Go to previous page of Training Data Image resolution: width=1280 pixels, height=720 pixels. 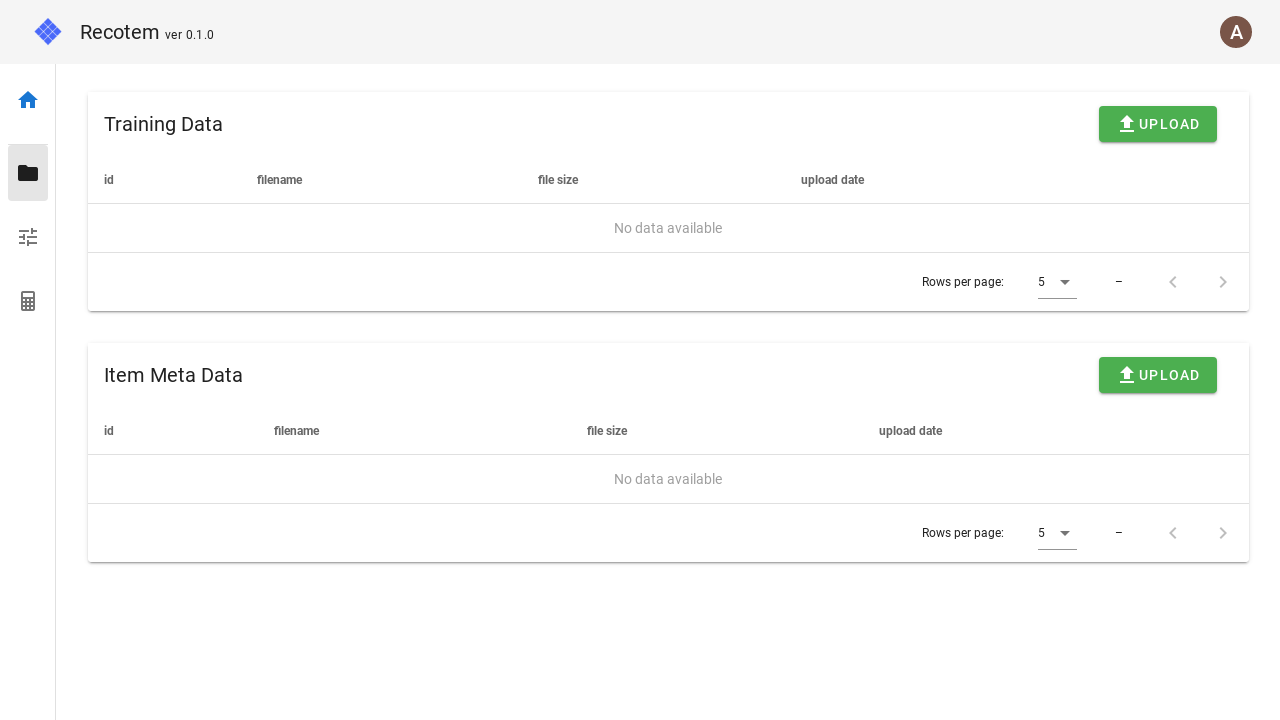[1173, 282]
